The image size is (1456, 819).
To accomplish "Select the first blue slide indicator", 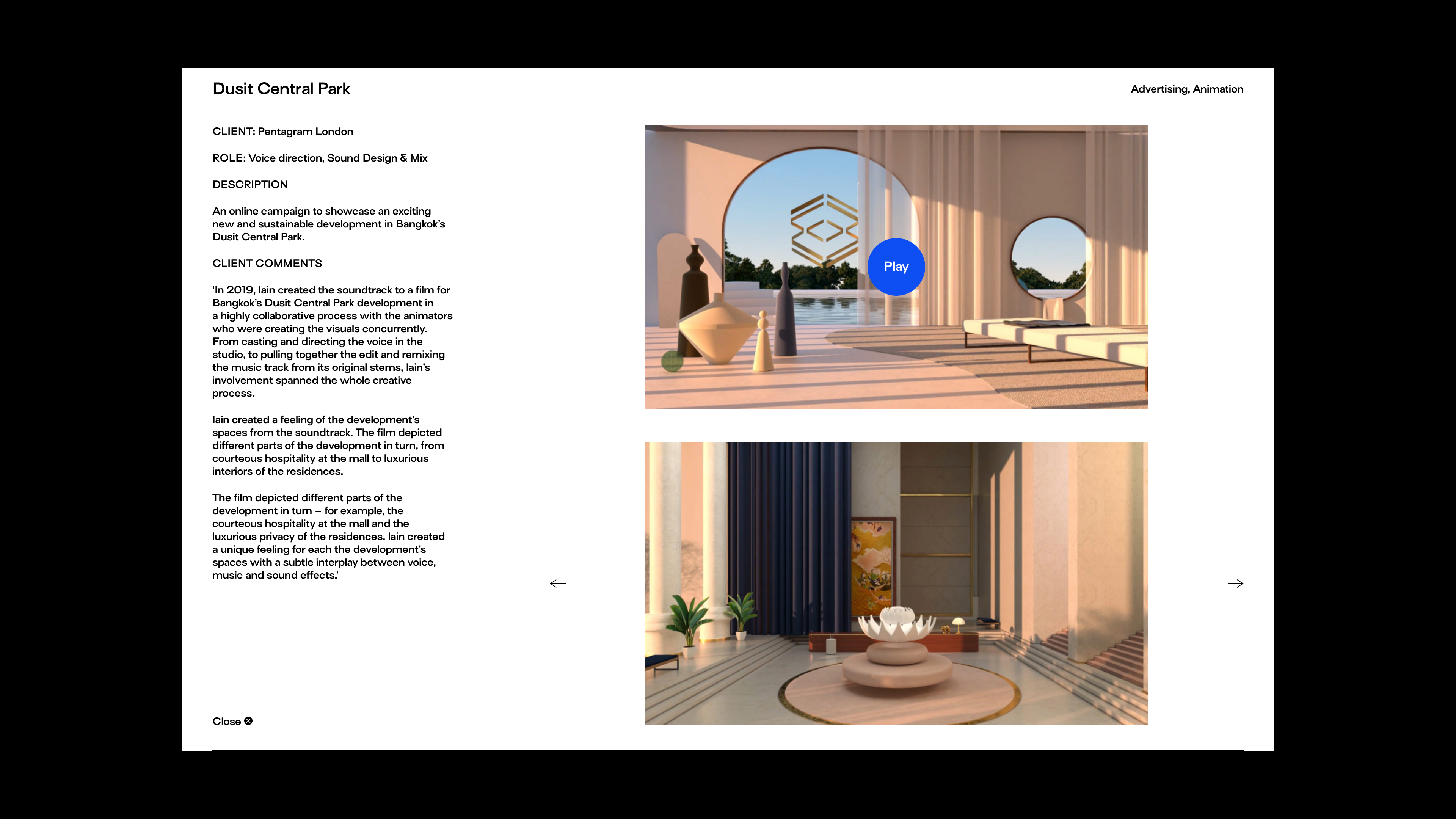I will pyautogui.click(x=858, y=708).
